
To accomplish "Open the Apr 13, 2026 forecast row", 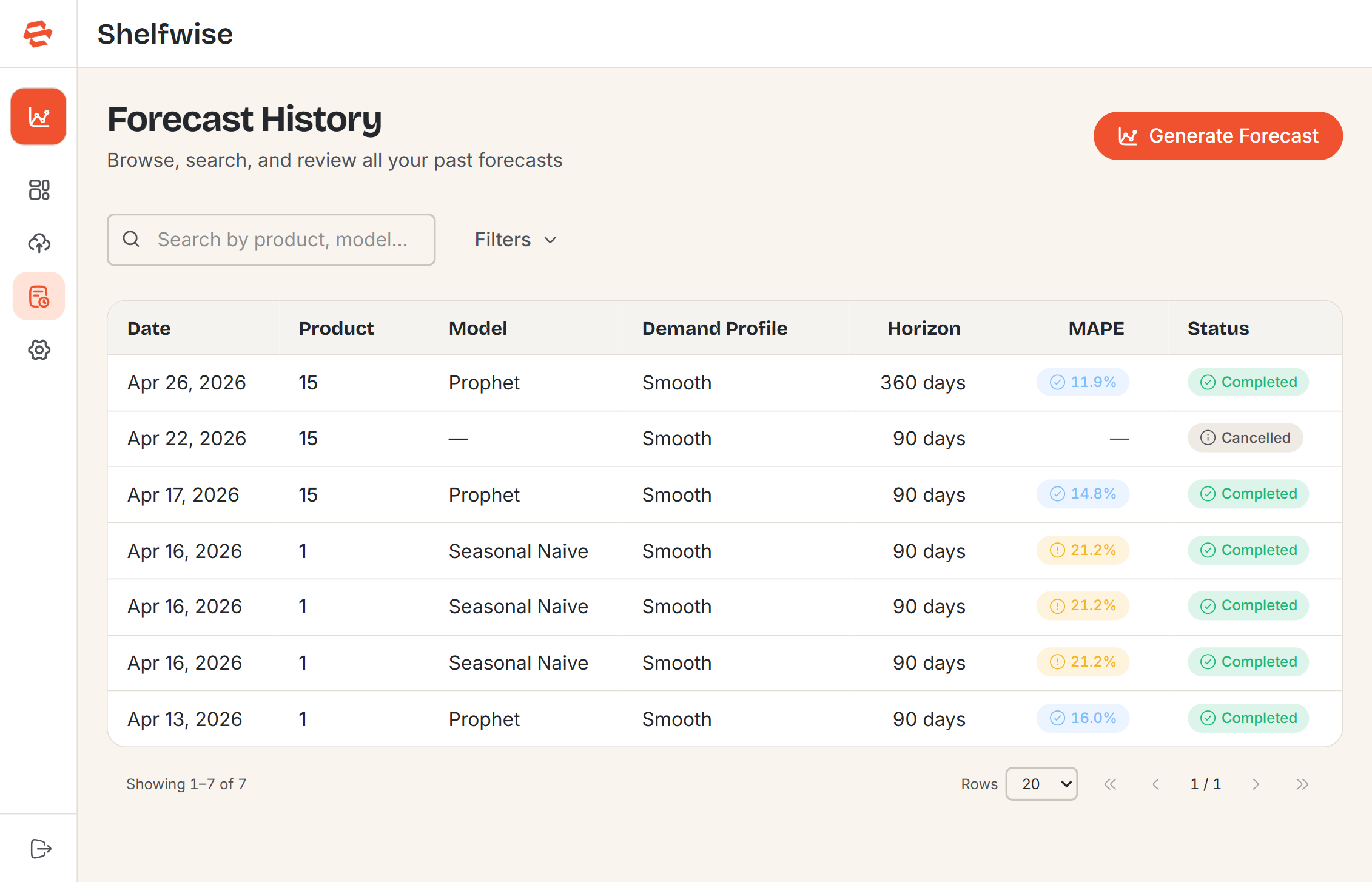I will tap(725, 719).
